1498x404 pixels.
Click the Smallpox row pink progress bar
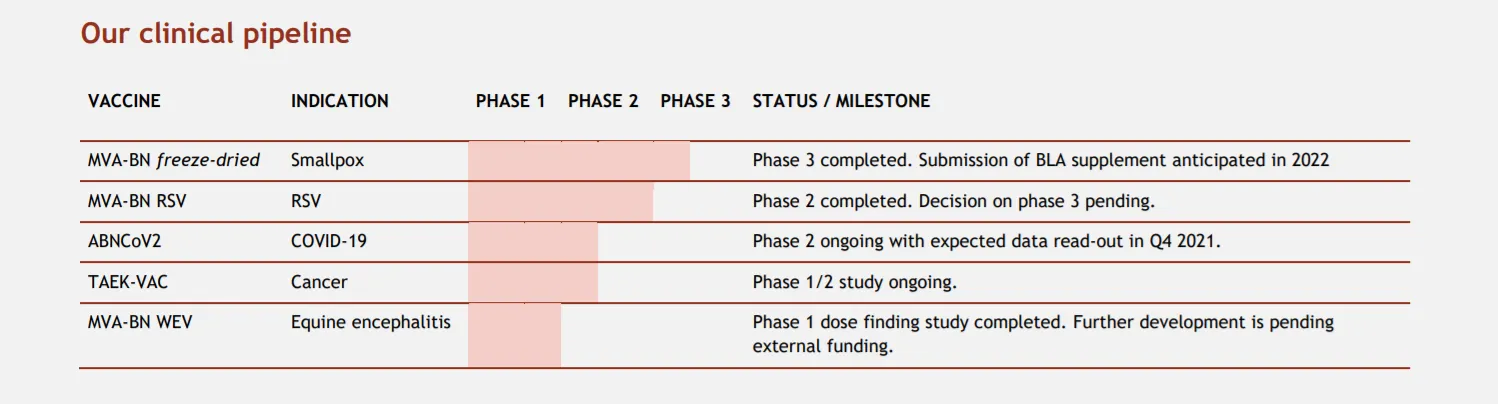578,161
